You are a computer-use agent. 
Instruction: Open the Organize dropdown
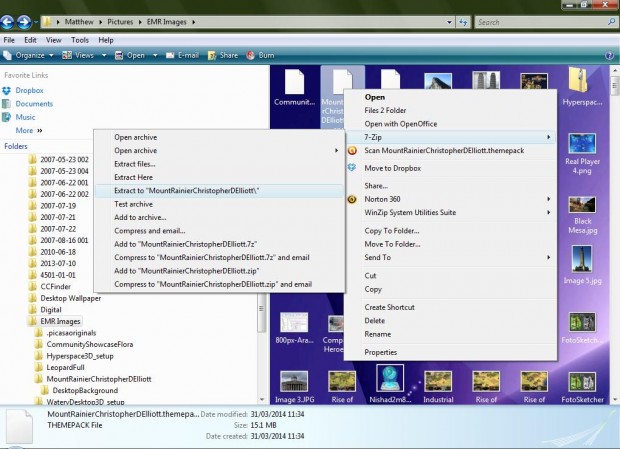tap(28, 55)
